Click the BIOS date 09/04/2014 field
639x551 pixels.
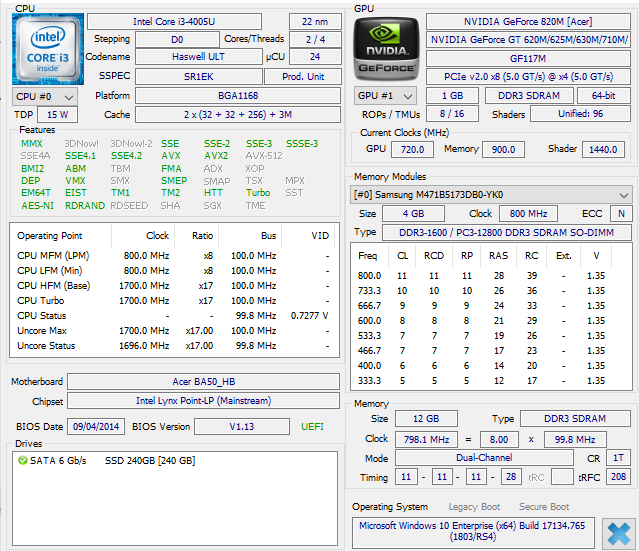click(x=96, y=427)
